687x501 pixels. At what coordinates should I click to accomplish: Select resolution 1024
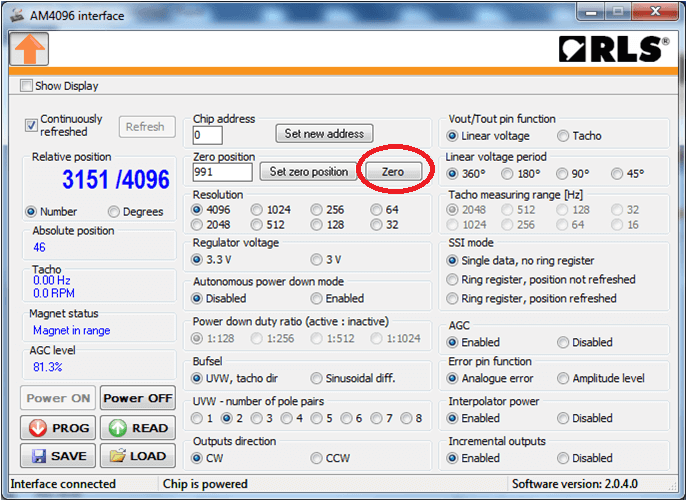point(271,210)
